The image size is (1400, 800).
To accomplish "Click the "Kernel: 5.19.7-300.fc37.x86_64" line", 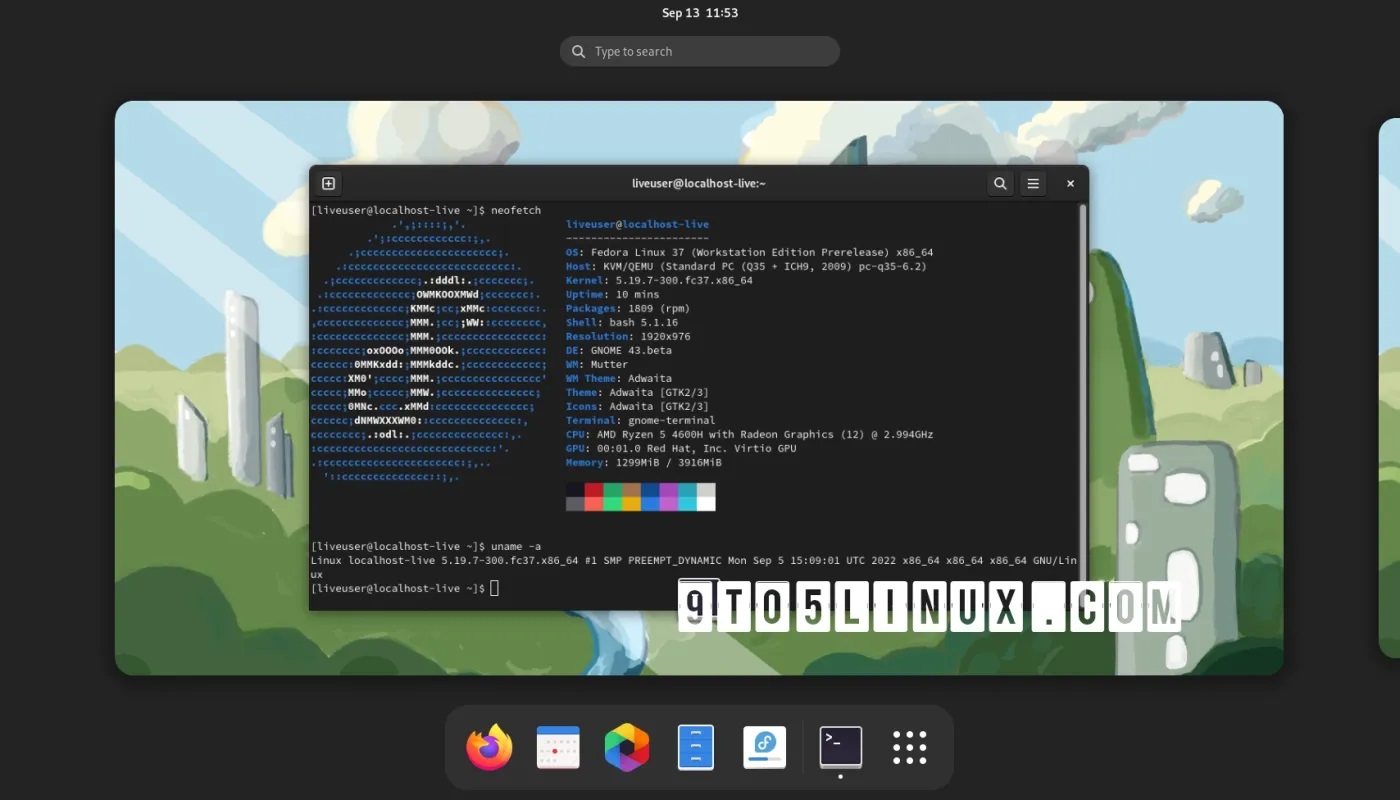I will point(659,280).
